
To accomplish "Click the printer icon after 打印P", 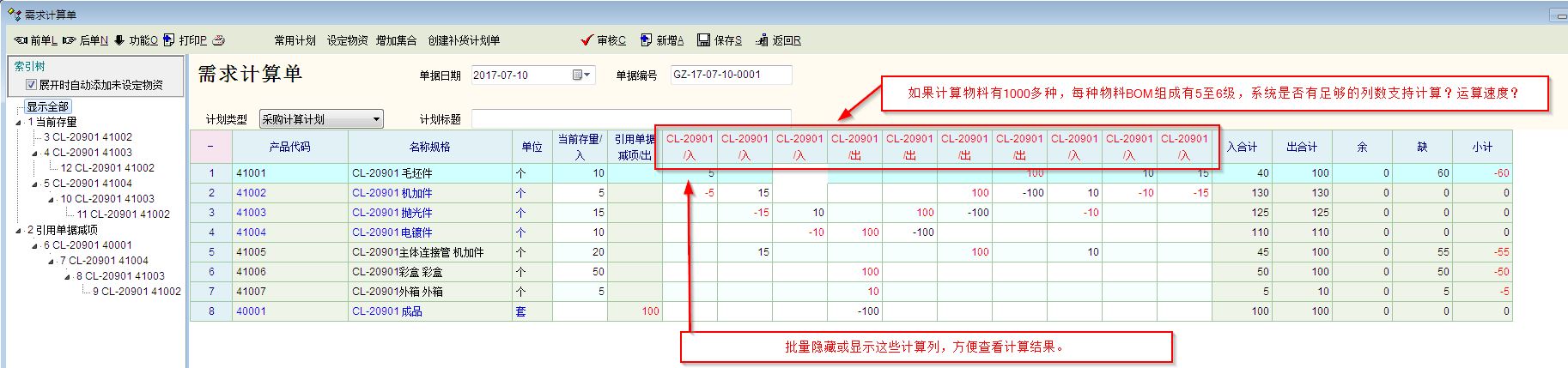I will pos(218,40).
